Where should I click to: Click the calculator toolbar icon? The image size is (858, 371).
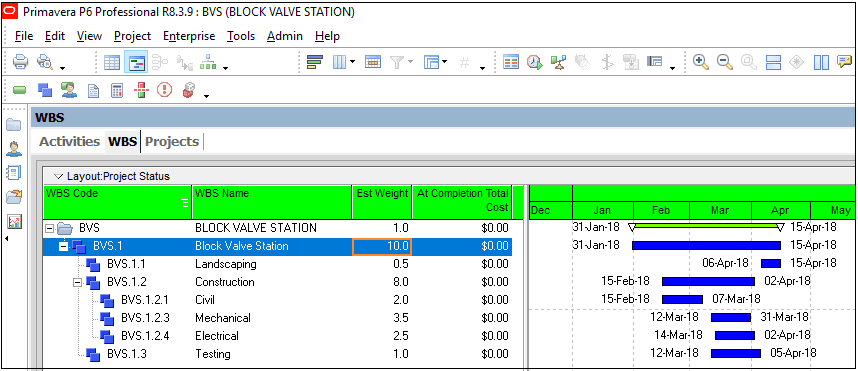point(117,90)
